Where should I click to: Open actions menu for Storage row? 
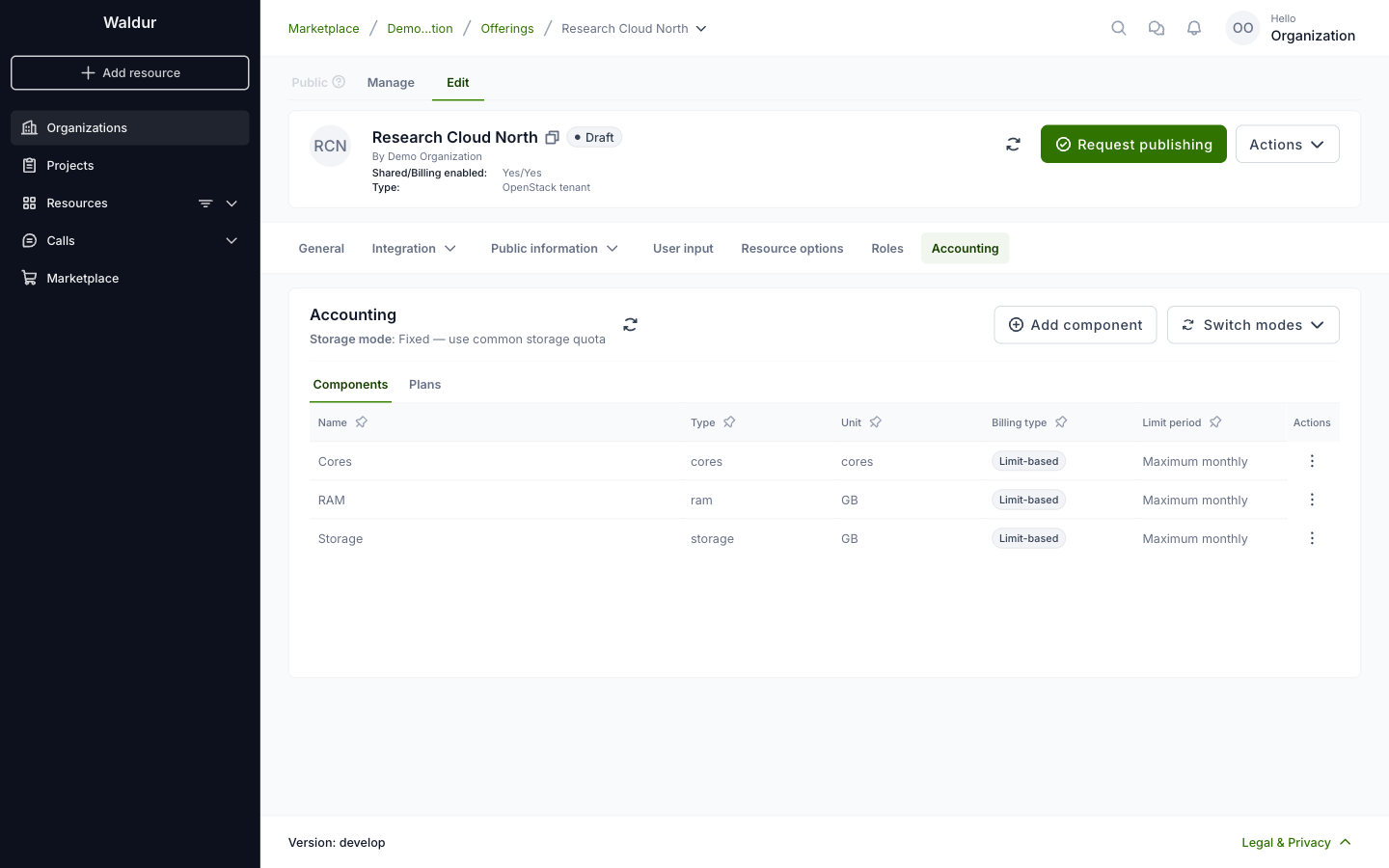[x=1312, y=538]
